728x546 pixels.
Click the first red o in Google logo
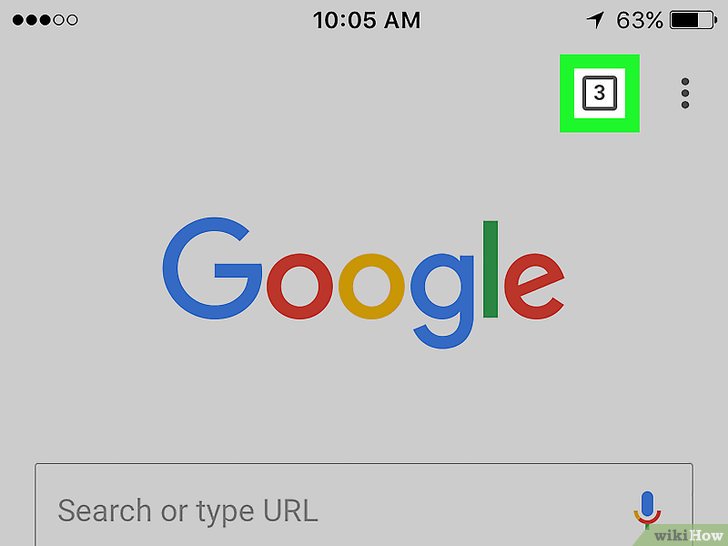pos(300,286)
